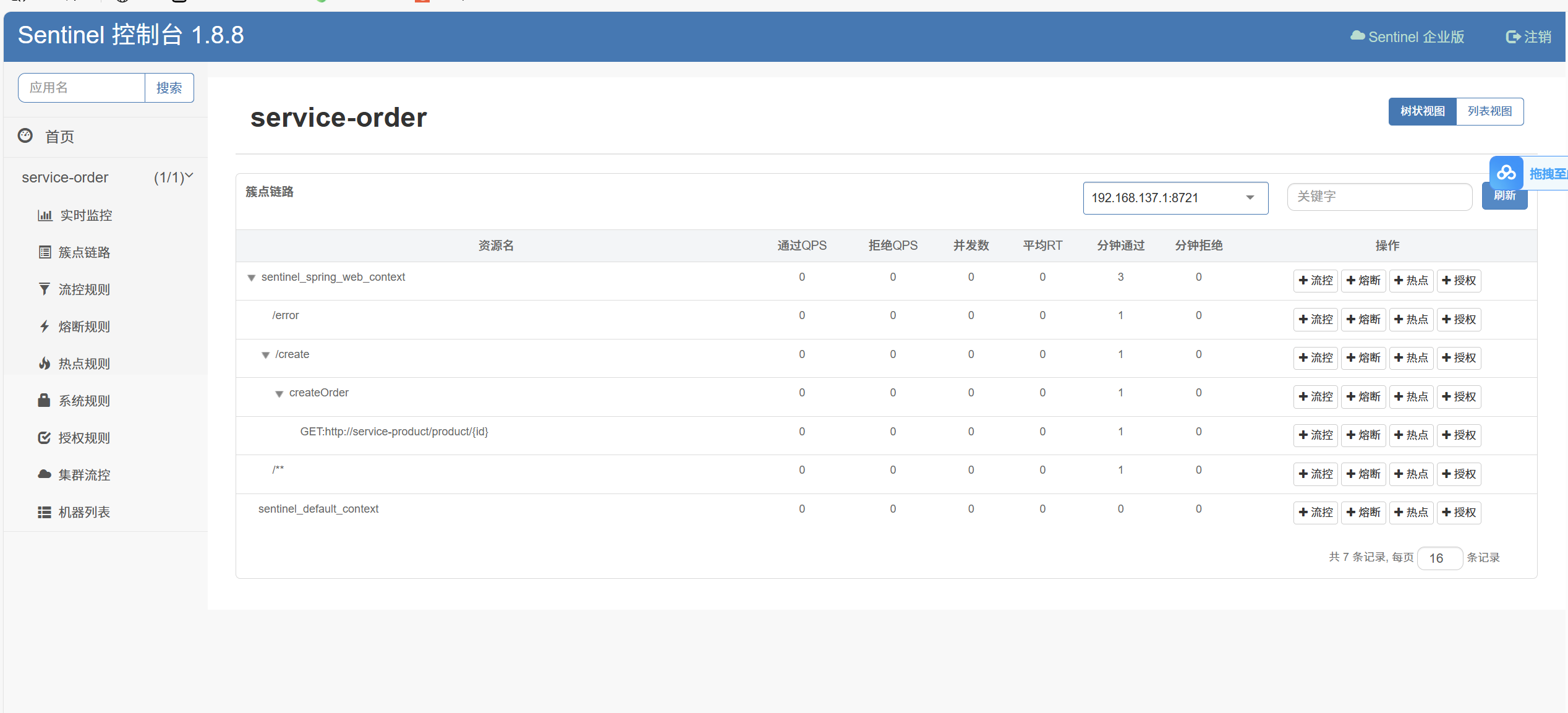The image size is (1568, 713).
Task: Click 流控 button for the /error resource
Action: pos(1315,320)
